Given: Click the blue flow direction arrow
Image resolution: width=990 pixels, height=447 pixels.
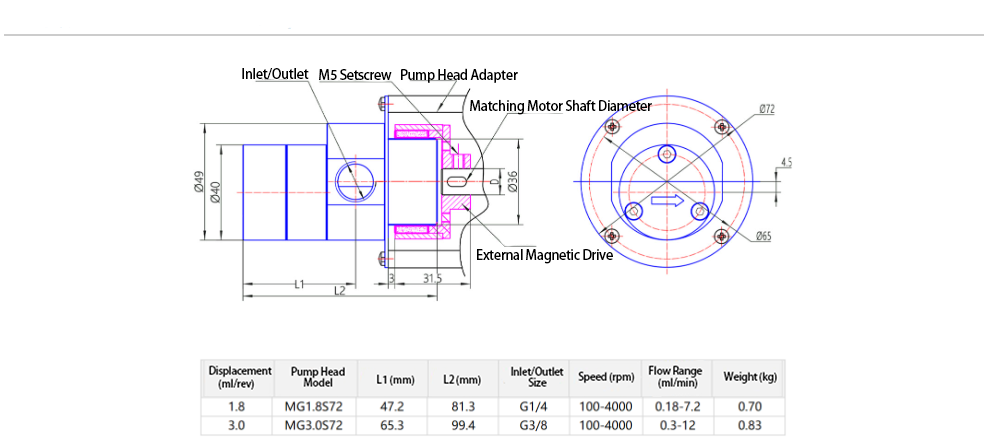Looking at the screenshot, I should (x=666, y=201).
